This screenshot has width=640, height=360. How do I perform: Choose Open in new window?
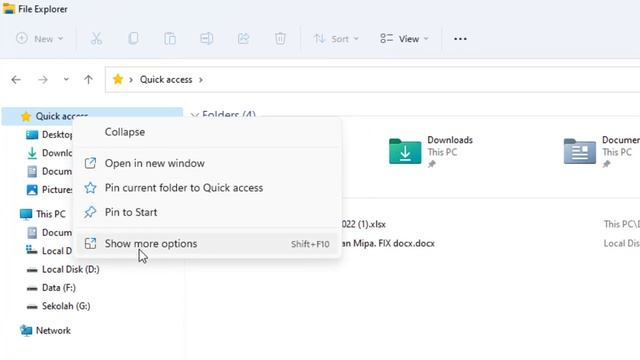click(x=207, y=163)
